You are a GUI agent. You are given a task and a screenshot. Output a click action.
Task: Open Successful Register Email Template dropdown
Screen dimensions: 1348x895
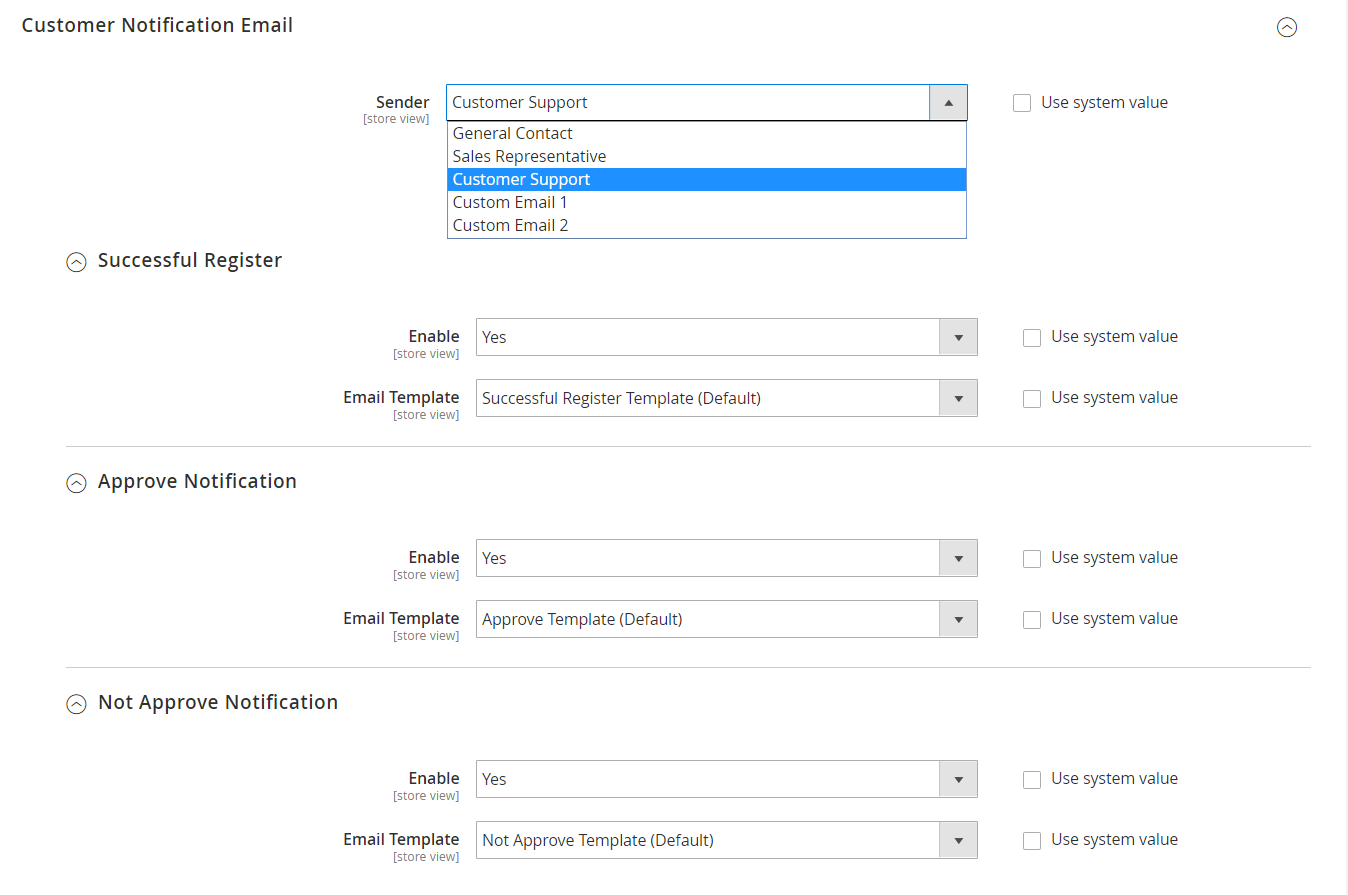click(726, 398)
